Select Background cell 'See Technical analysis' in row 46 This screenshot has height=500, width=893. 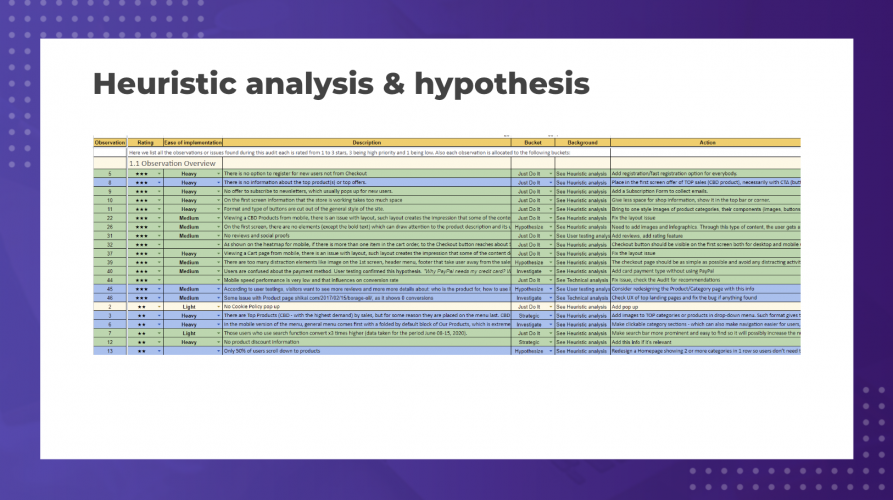[583, 298]
